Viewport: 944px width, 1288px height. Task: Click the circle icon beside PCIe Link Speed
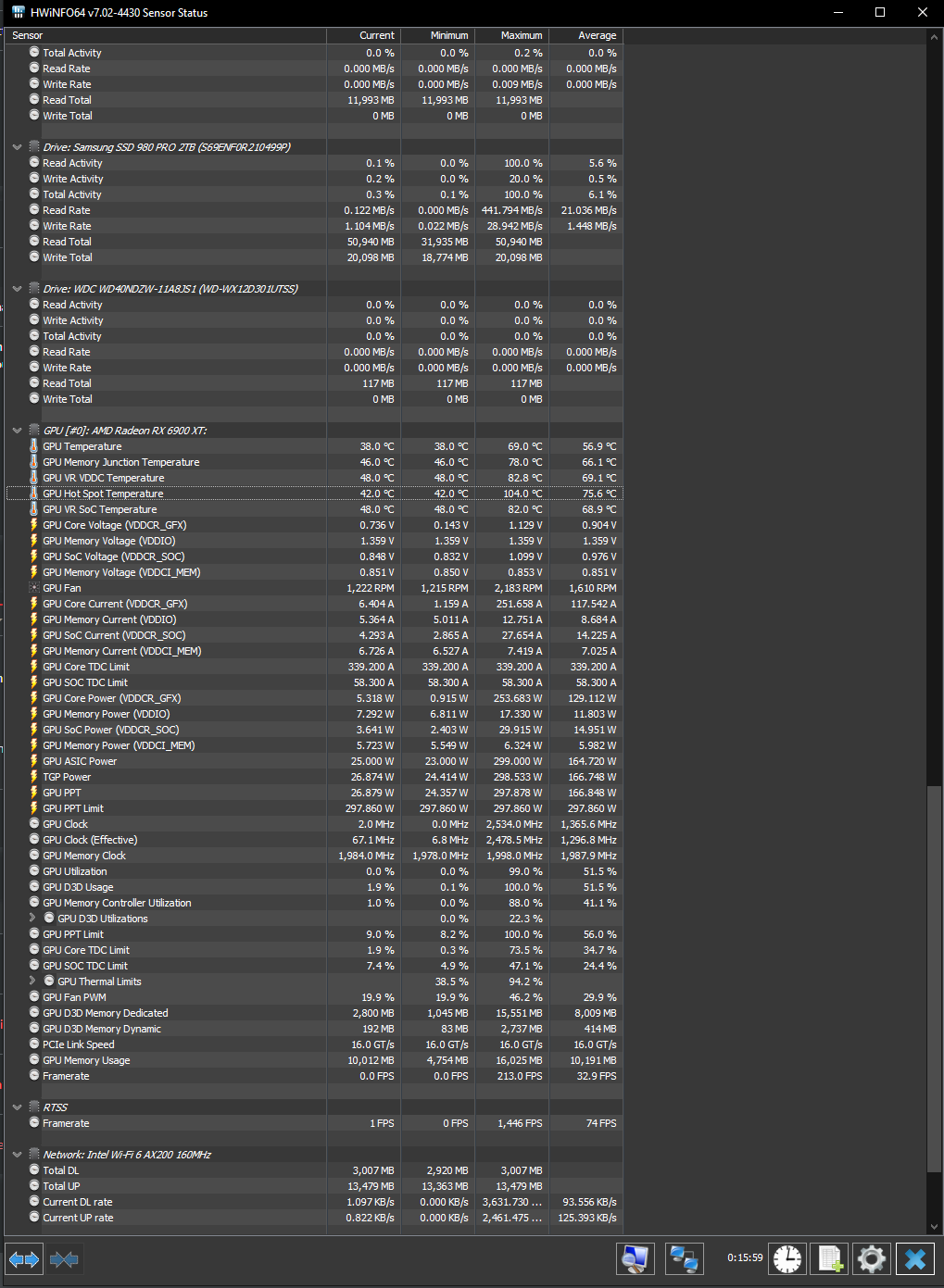click(x=34, y=1044)
